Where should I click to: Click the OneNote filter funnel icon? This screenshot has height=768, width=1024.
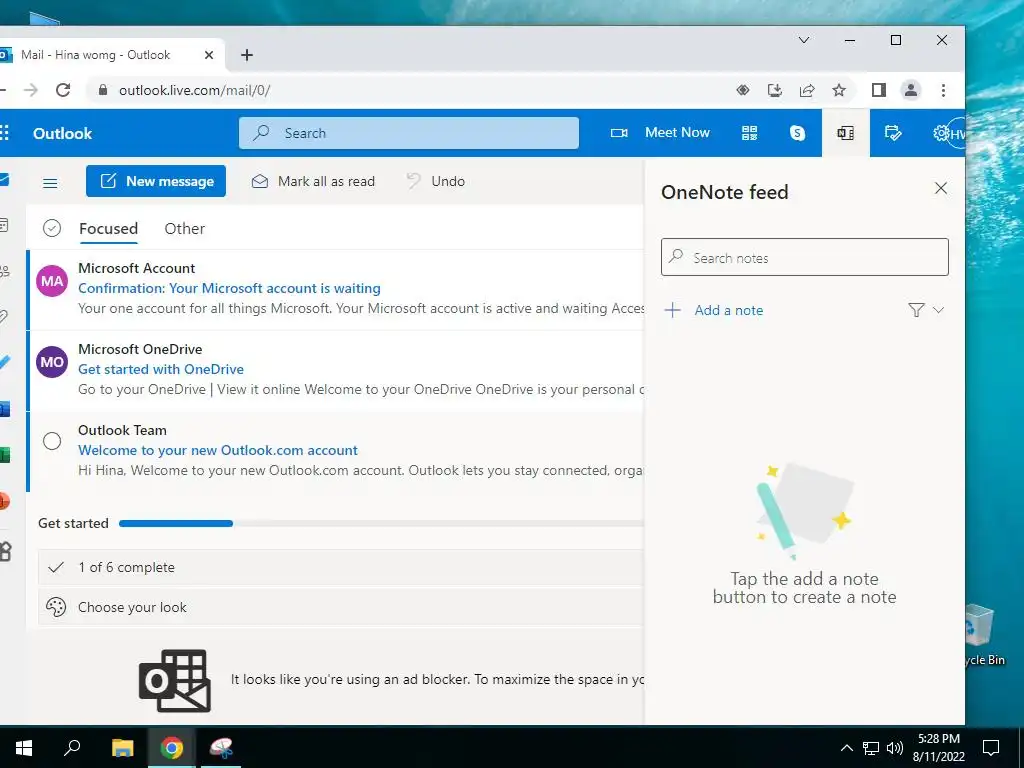pyautogui.click(x=916, y=310)
